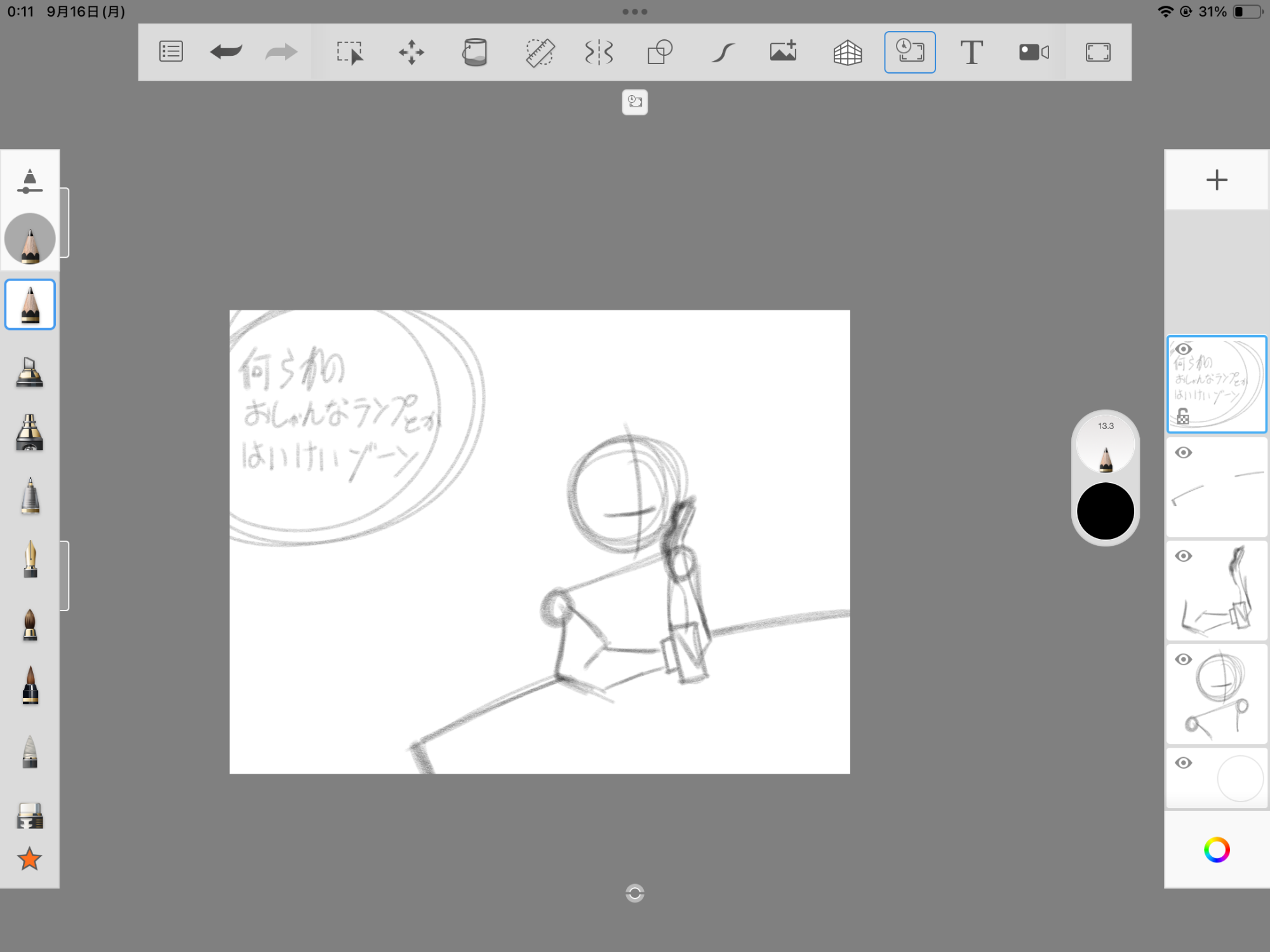Open the three-dot multitasking menu
Viewport: 1270px width, 952px height.
pos(634,11)
